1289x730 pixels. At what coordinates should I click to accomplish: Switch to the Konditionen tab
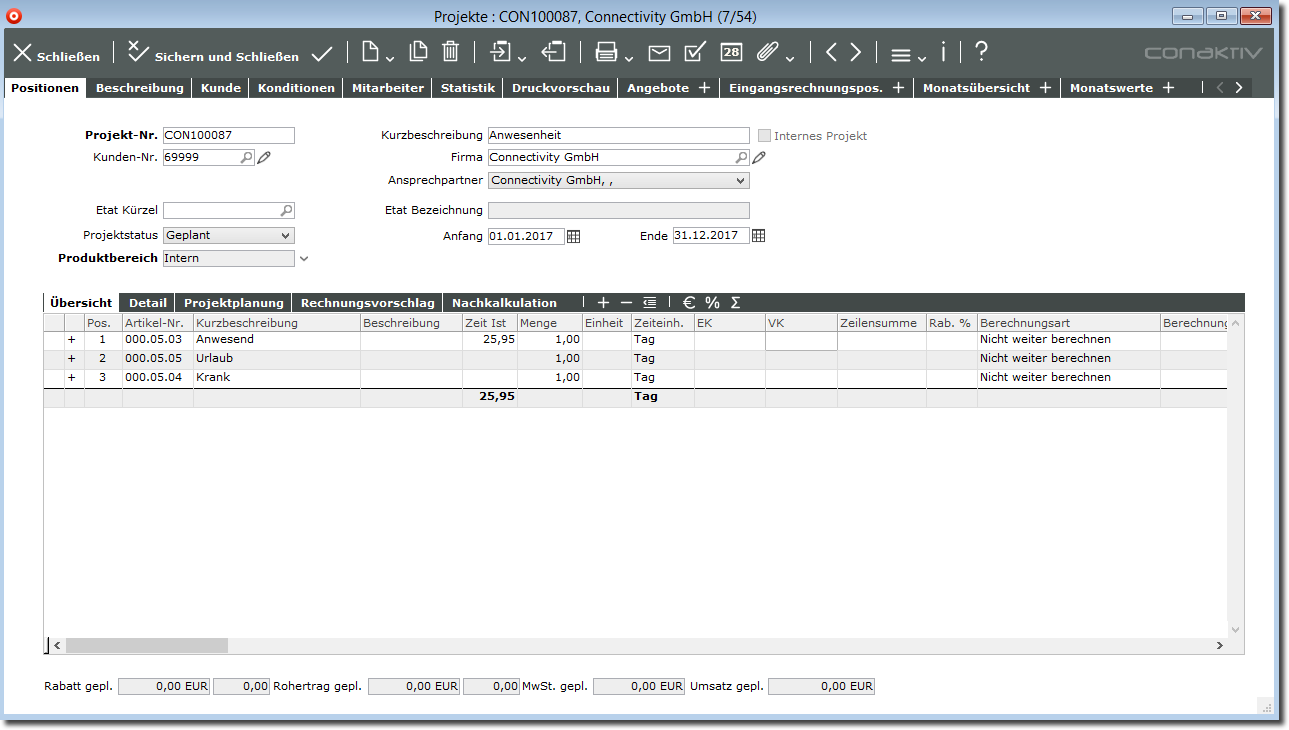[x=296, y=88]
